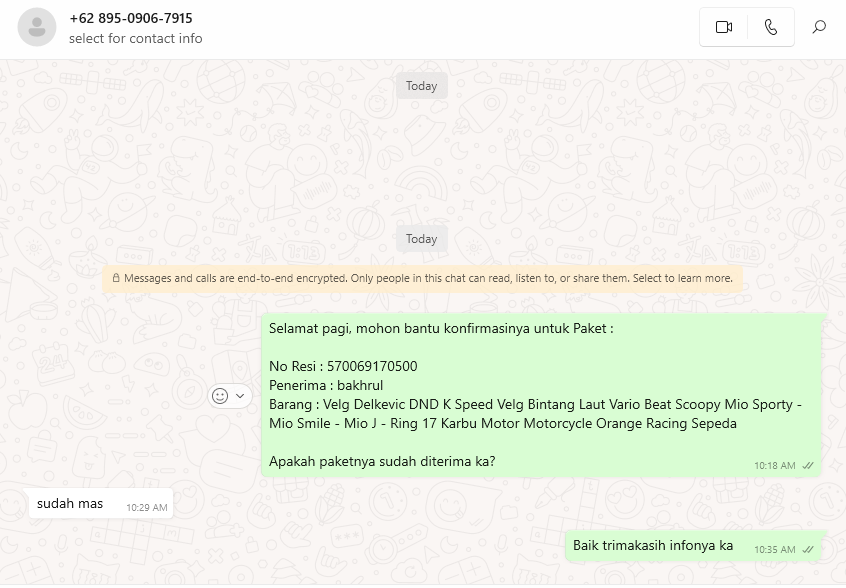Open contact profile picture avatar
Viewport: 846px width, 588px height.
pos(37,27)
